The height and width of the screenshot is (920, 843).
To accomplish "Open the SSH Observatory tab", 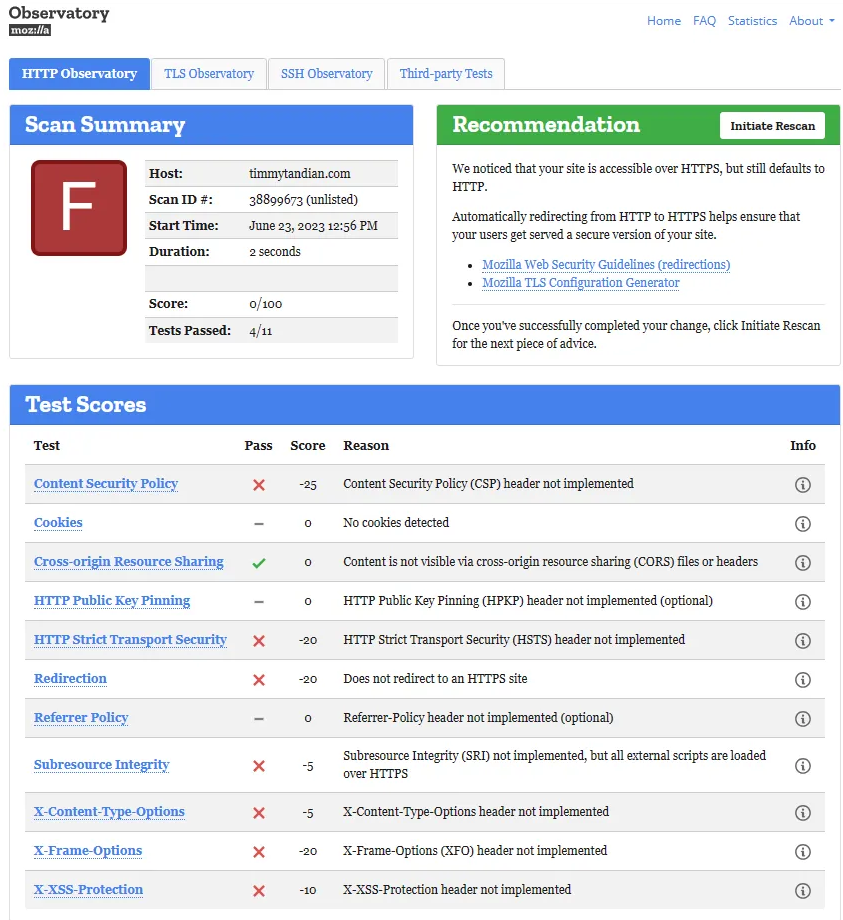I will [327, 73].
